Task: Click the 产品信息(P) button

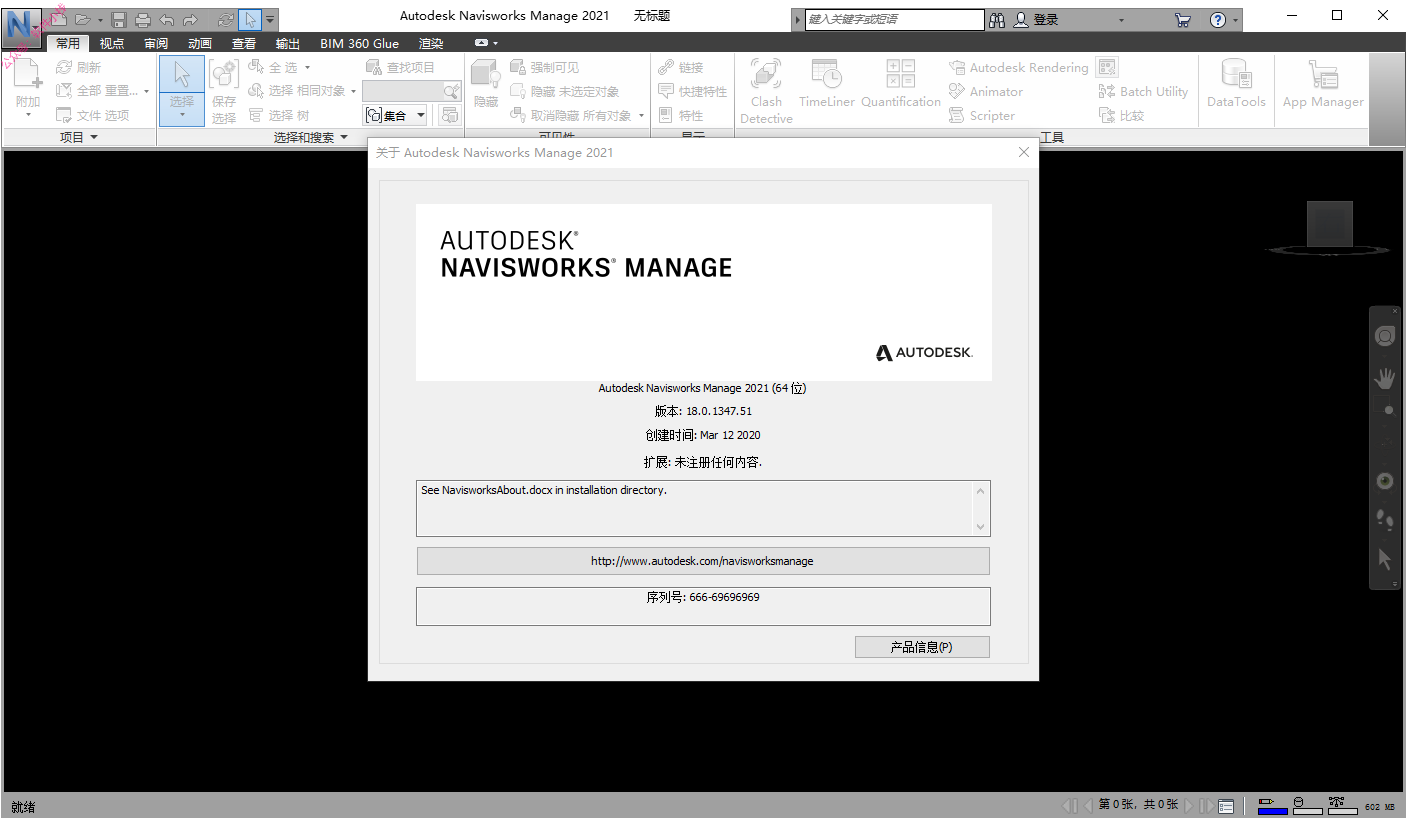Action: (x=922, y=647)
